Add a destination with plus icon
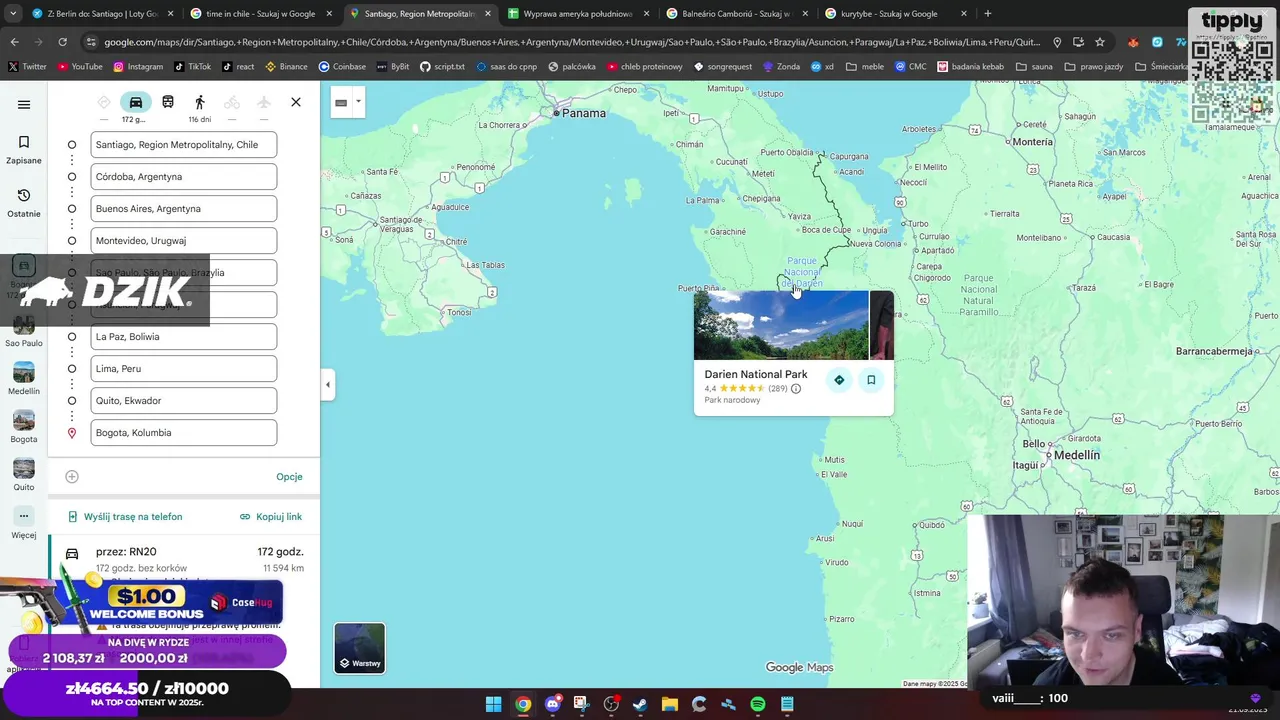Viewport: 1280px width, 720px height. coord(72,476)
